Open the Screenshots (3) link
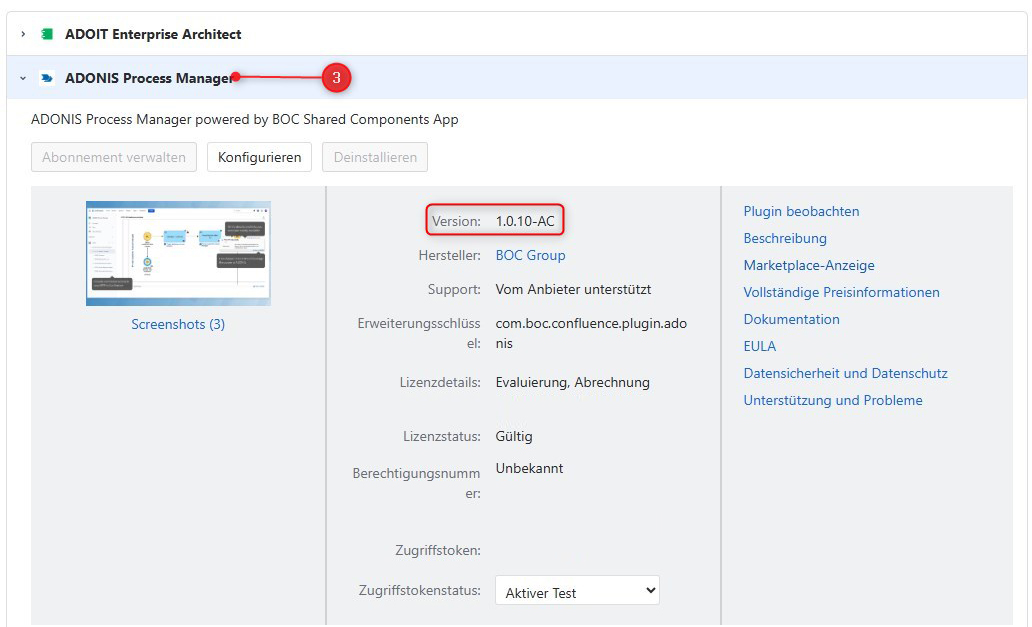Image resolution: width=1032 pixels, height=627 pixels. [x=178, y=324]
